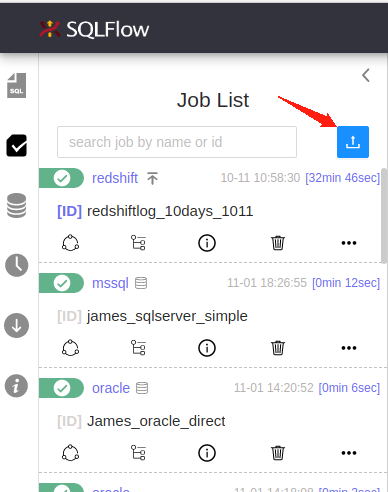
Task: Select redshiftlog_10days_1011 job text
Action: [170, 211]
